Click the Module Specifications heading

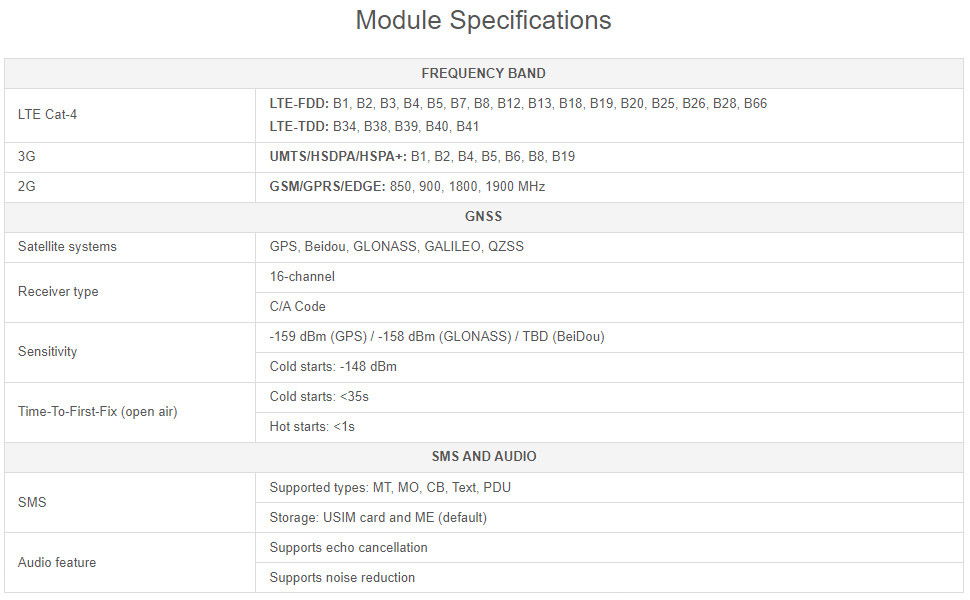tap(483, 20)
